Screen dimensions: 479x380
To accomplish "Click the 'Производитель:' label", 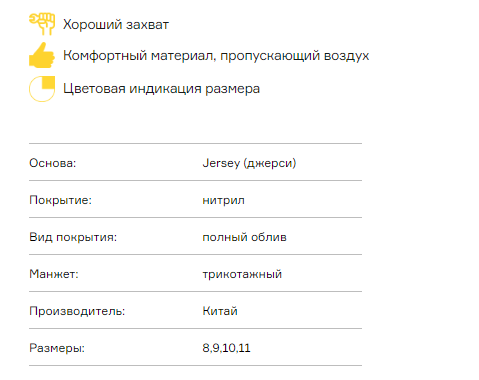I will coord(77,311).
